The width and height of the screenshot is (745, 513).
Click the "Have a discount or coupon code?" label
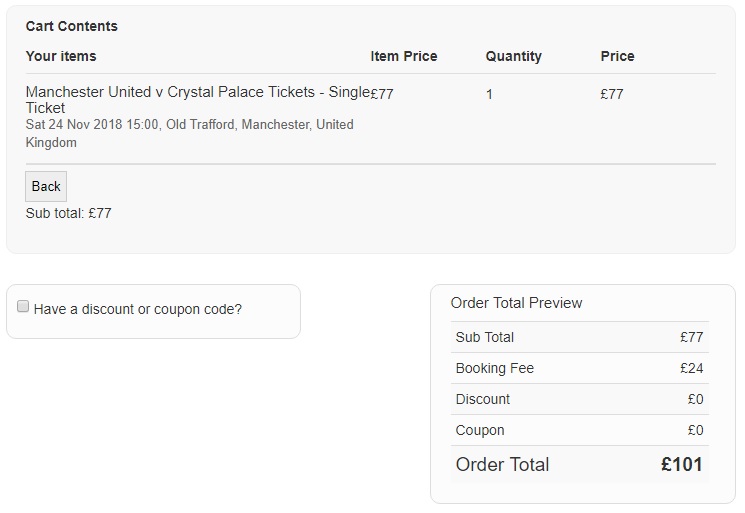(x=138, y=309)
